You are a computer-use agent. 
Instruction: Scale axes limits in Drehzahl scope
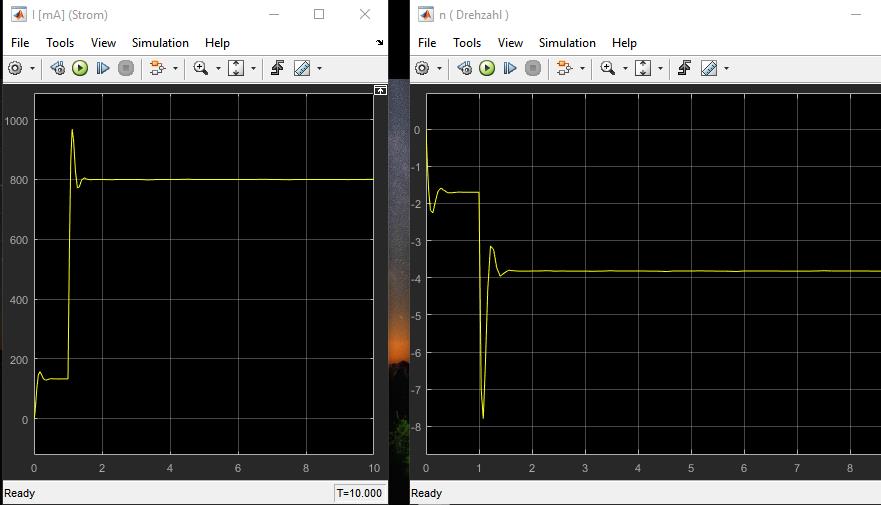pos(643,69)
